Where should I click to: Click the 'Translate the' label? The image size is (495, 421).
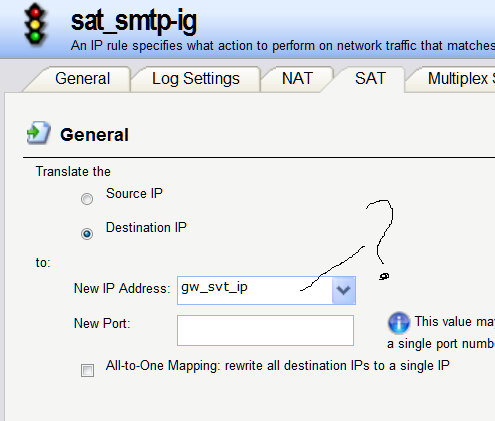pyautogui.click(x=73, y=171)
